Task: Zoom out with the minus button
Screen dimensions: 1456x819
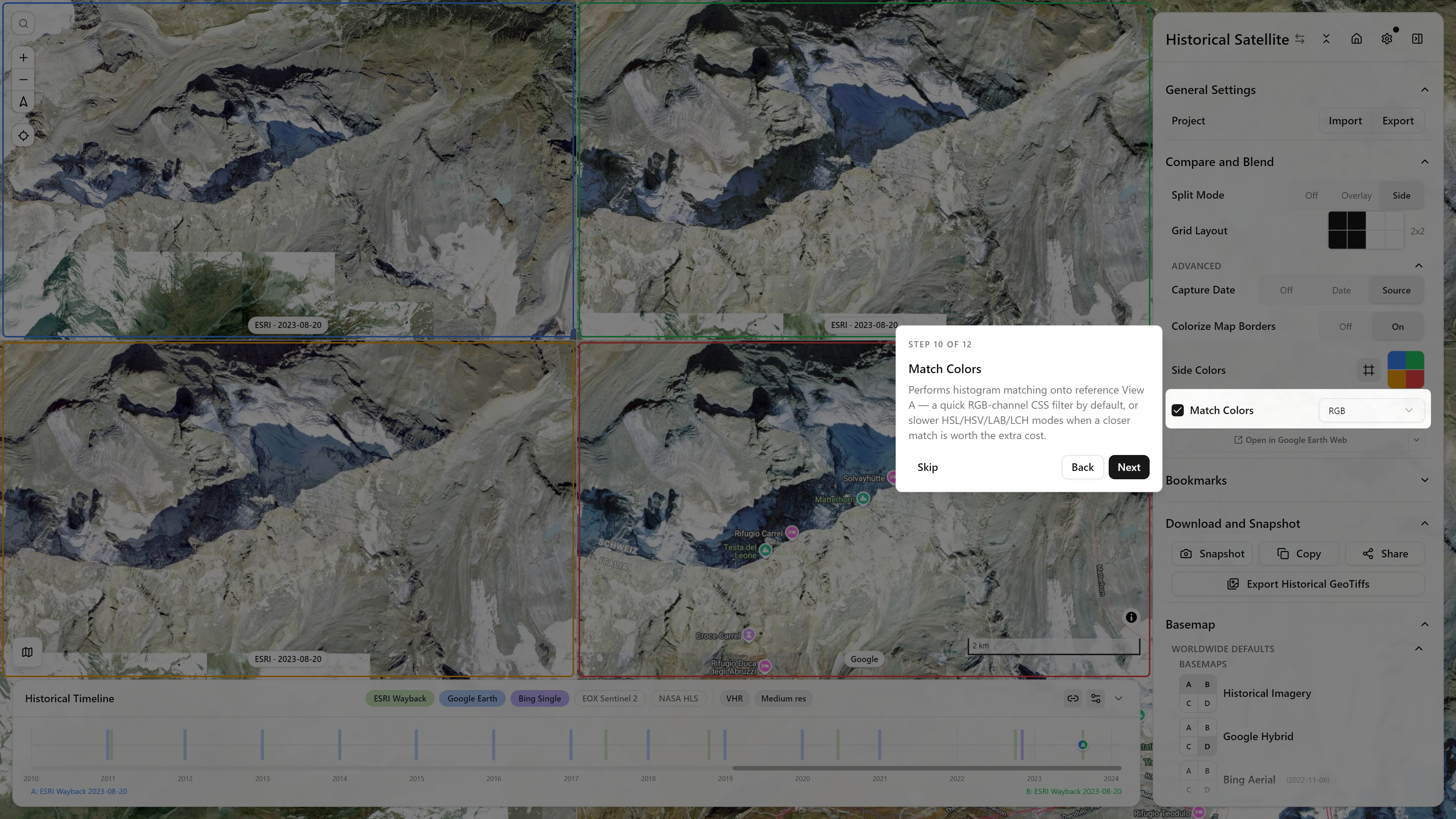Action: click(23, 80)
